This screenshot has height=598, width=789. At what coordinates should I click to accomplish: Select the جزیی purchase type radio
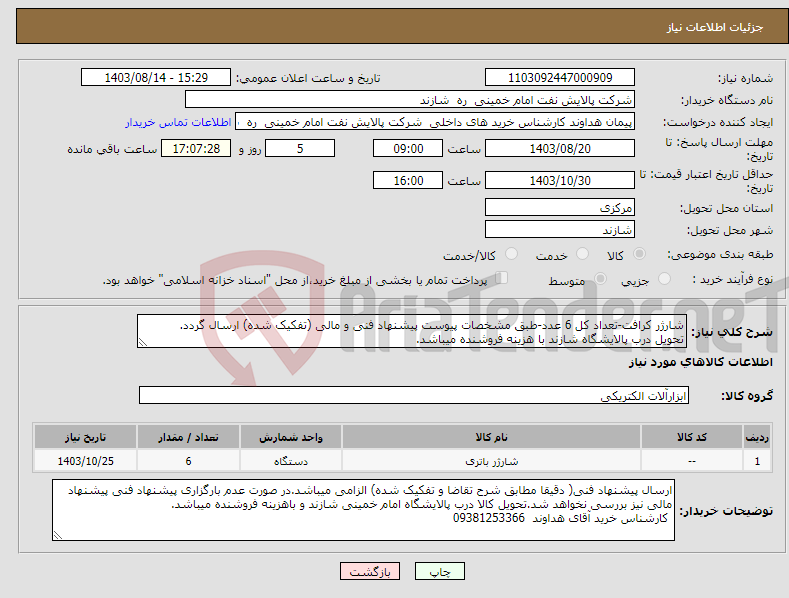pyautogui.click(x=664, y=279)
